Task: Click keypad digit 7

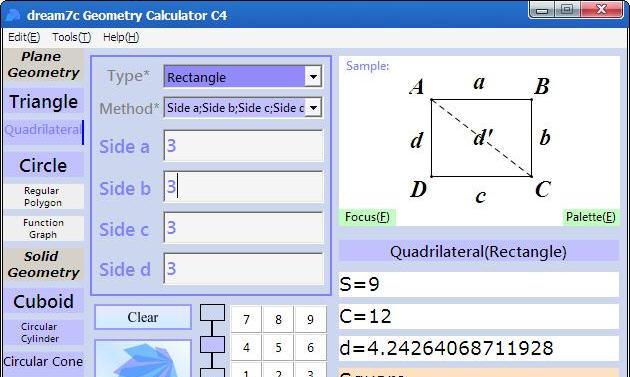Action: click(x=246, y=320)
